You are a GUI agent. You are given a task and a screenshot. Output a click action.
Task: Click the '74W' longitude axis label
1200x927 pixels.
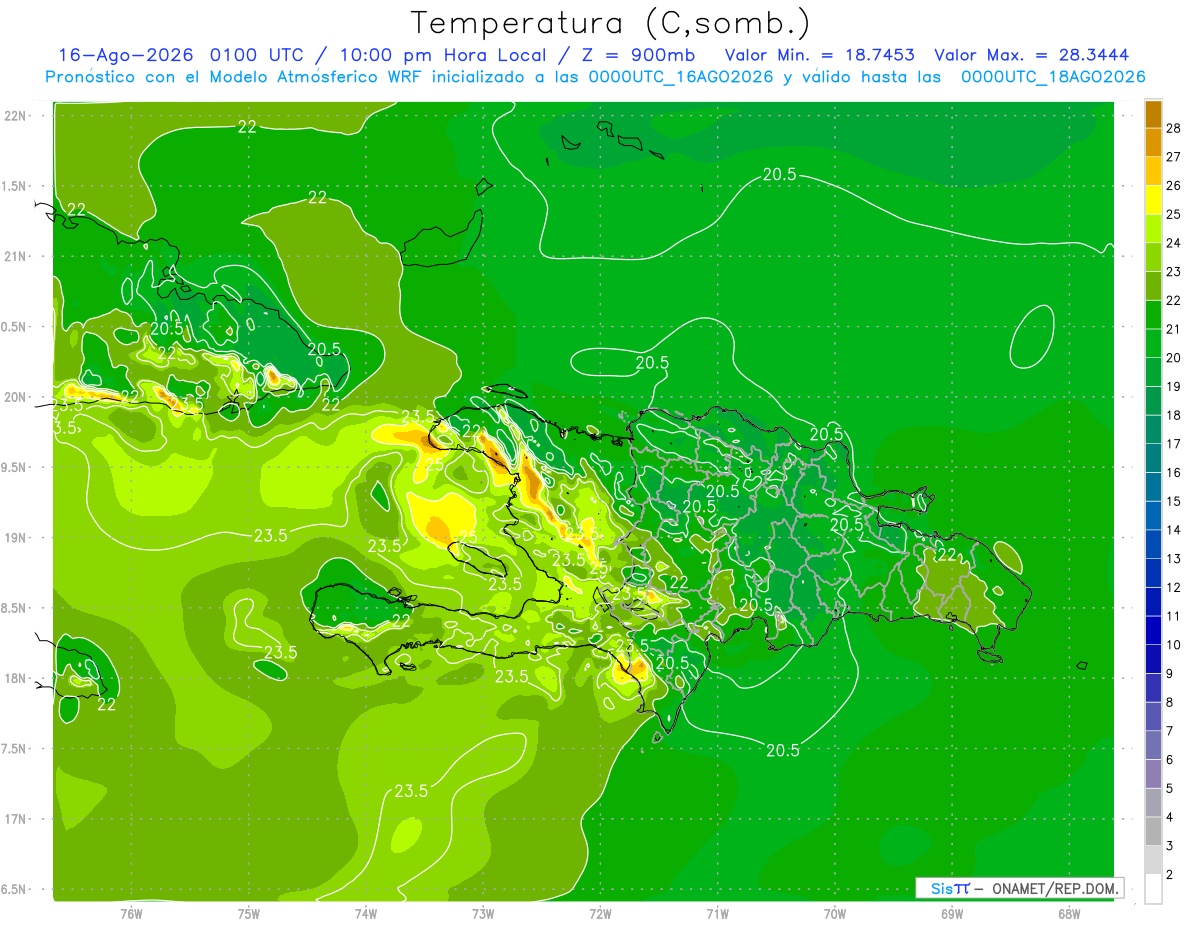(x=366, y=912)
